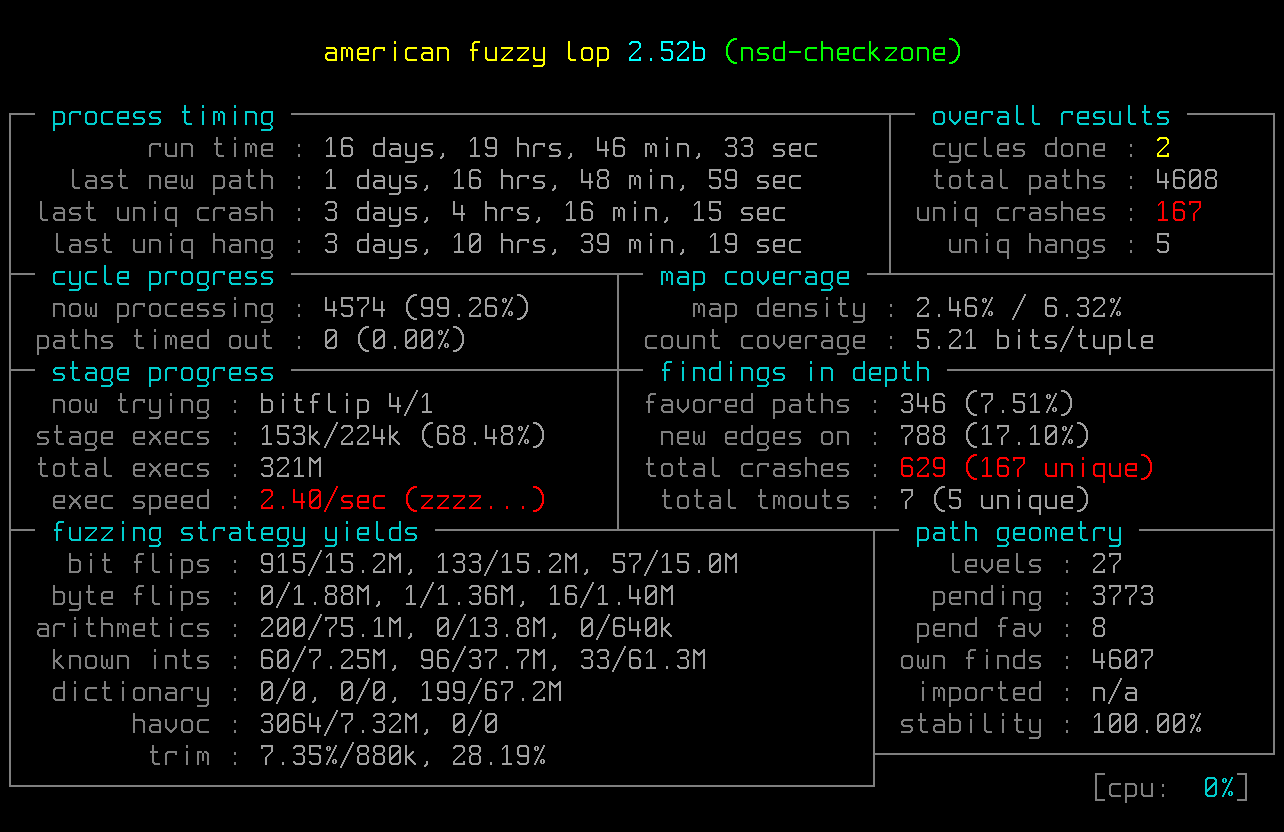
Task: Select trim value 7.35%/880k, 28.19%
Action: coord(403,757)
